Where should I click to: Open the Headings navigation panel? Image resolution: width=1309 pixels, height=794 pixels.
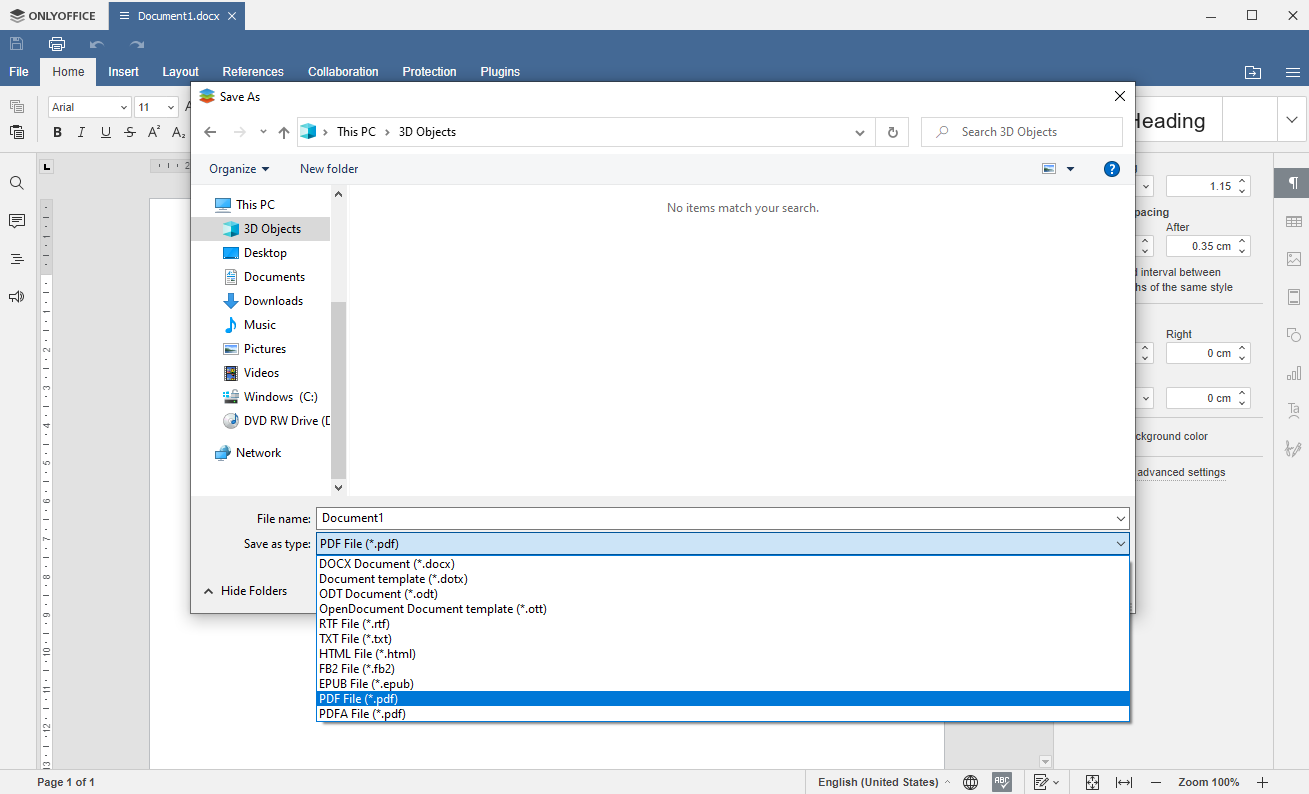(17, 259)
